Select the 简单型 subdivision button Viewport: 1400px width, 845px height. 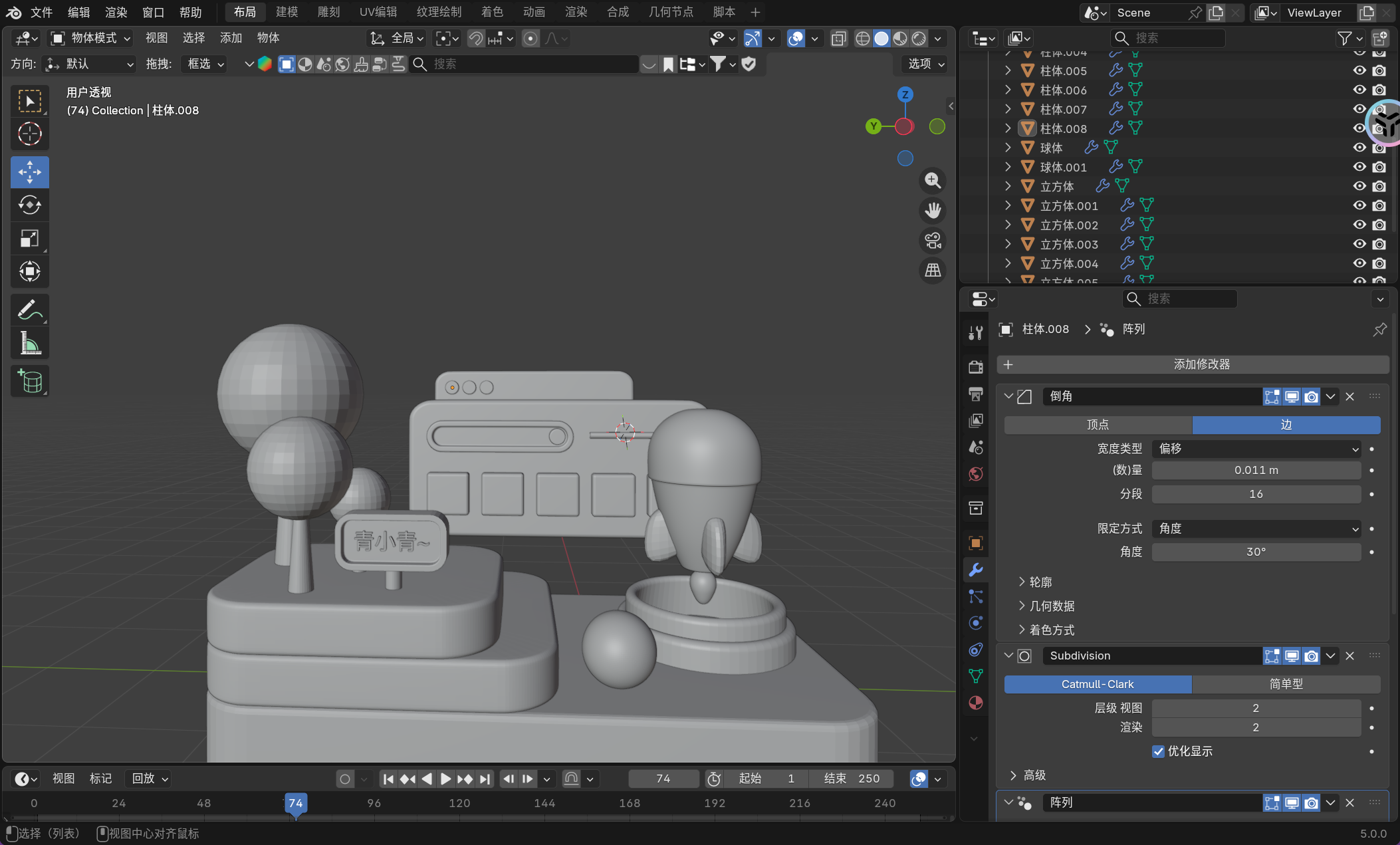pos(1286,684)
